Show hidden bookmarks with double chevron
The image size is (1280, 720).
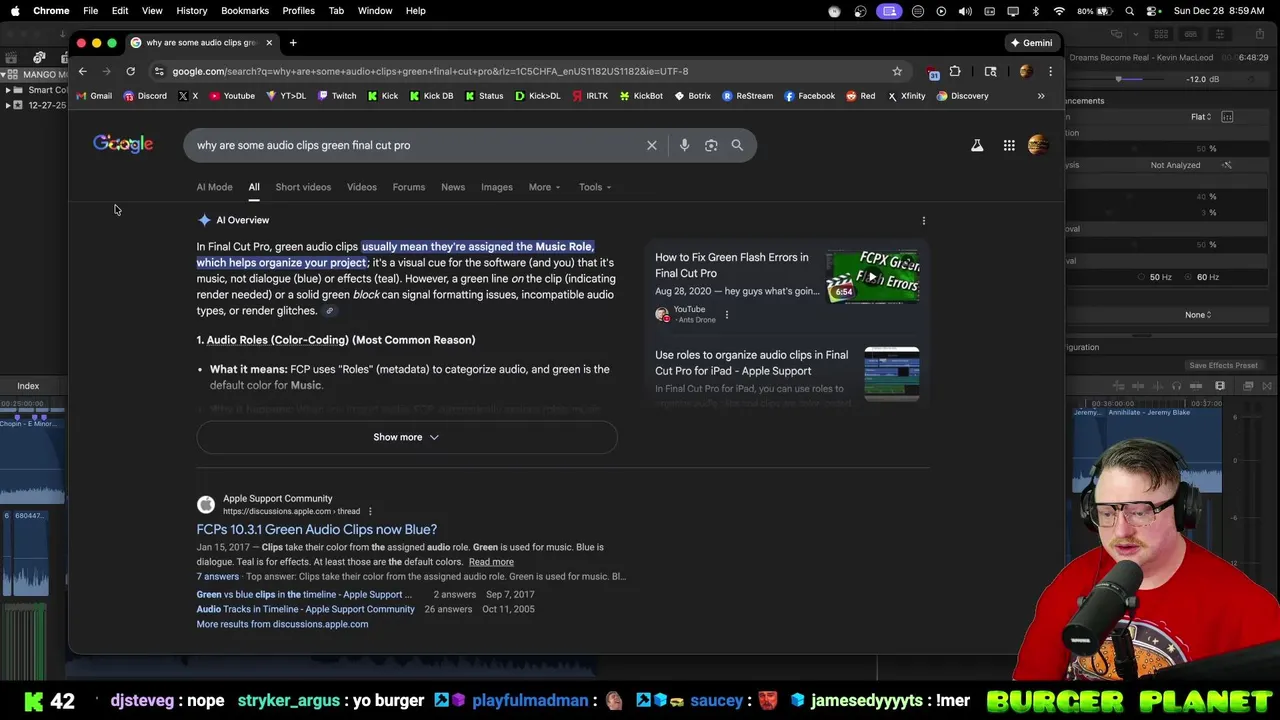[x=1041, y=96]
